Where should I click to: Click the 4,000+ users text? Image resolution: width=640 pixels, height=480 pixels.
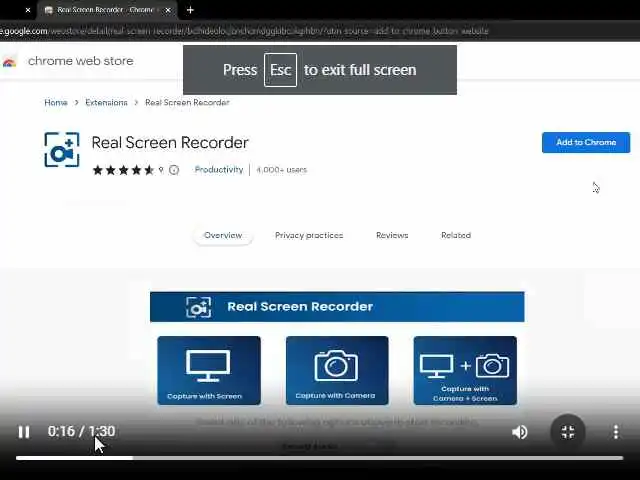pyautogui.click(x=281, y=170)
